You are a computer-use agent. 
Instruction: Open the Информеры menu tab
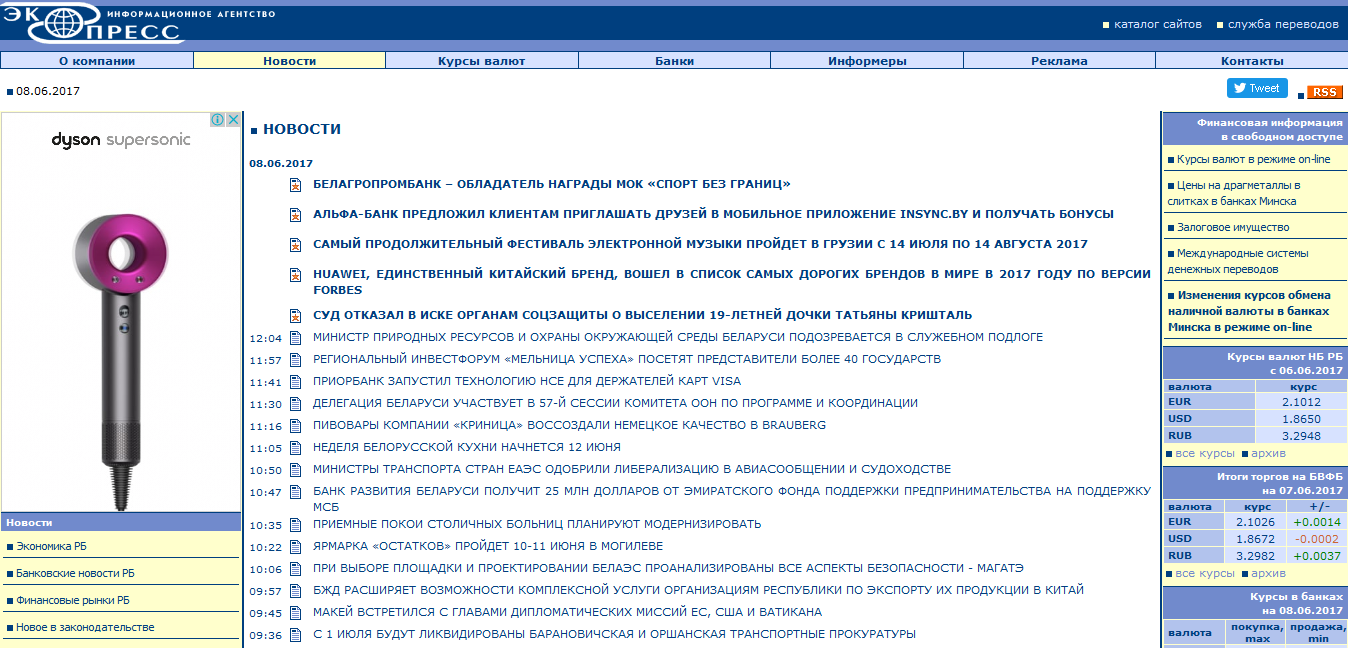[867, 61]
